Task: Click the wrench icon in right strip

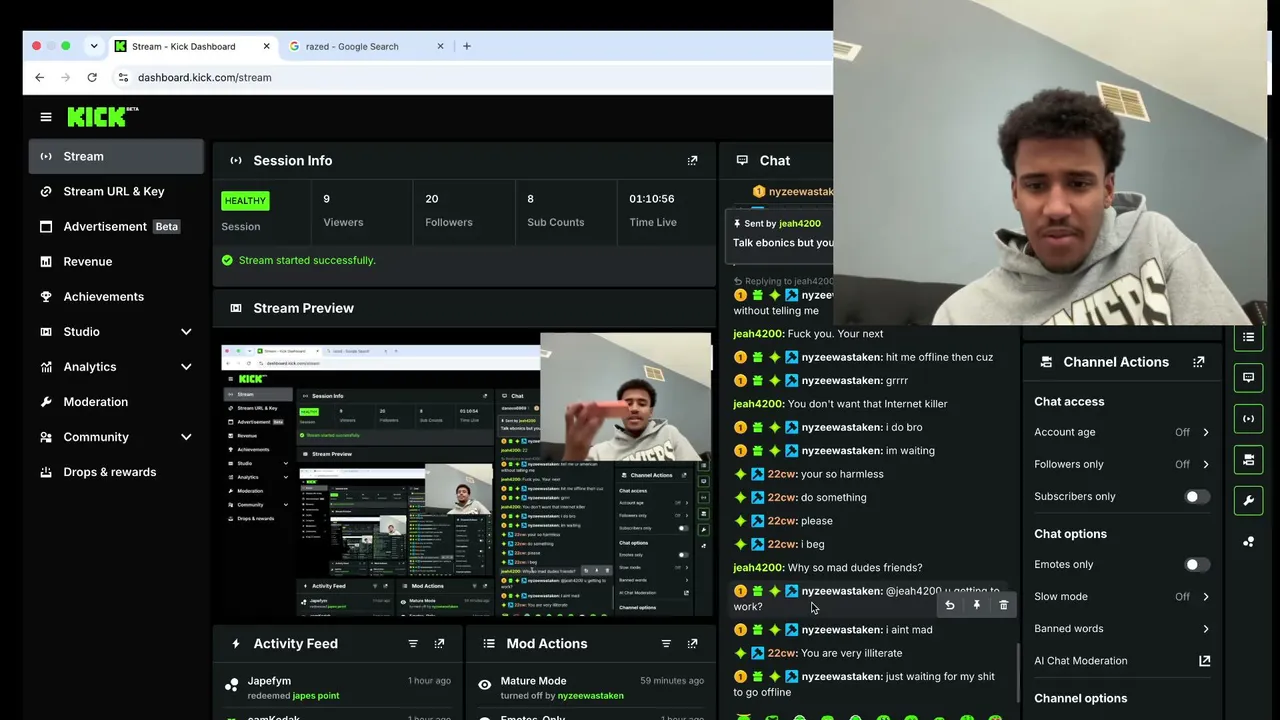Action: click(x=1248, y=501)
